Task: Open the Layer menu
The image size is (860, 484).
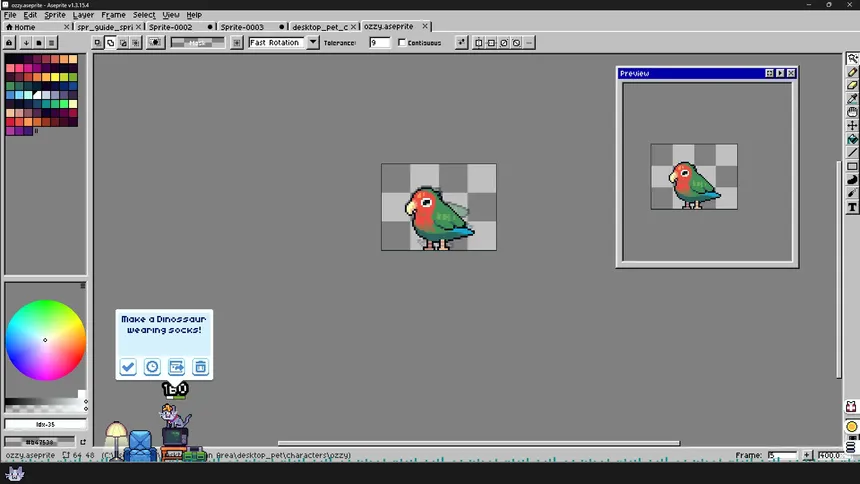Action: point(83,15)
